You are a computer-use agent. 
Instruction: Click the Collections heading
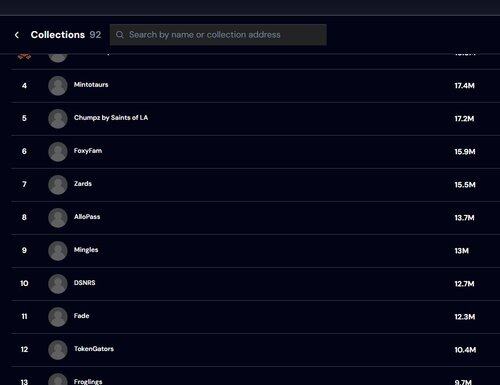[58, 35]
